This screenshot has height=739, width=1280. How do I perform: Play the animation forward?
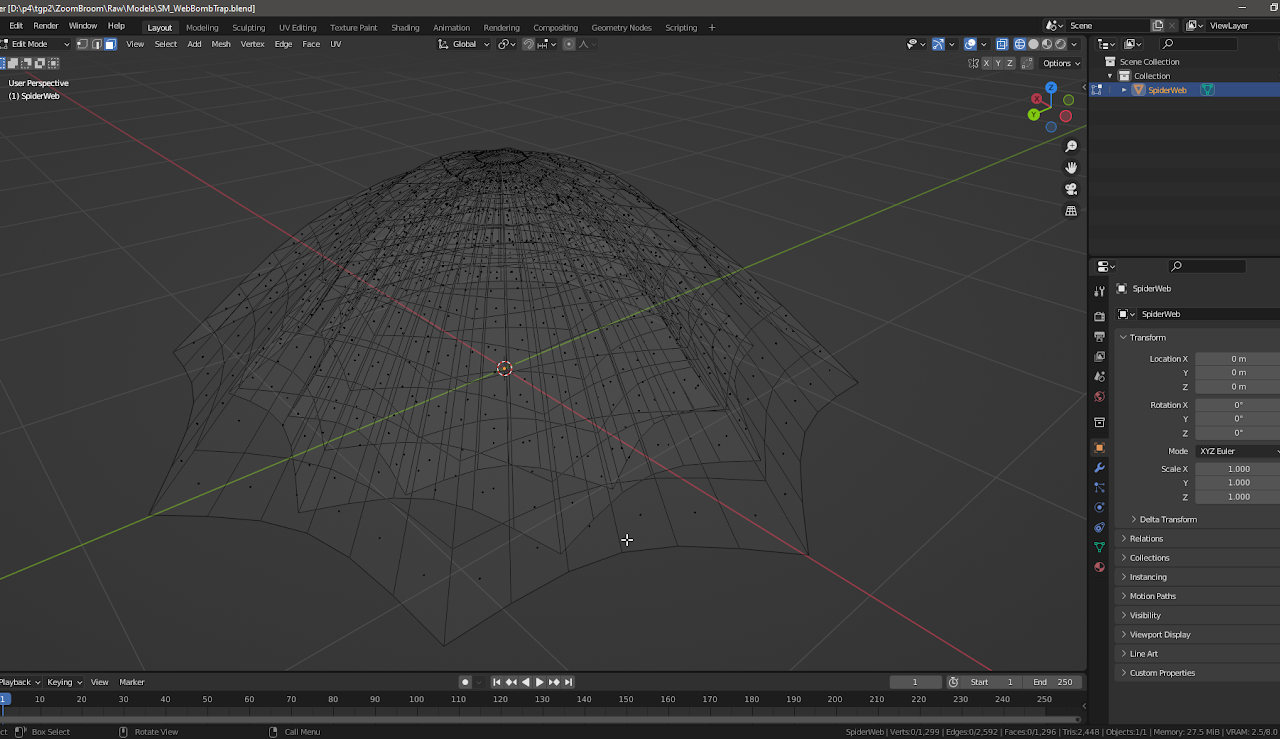(x=540, y=682)
